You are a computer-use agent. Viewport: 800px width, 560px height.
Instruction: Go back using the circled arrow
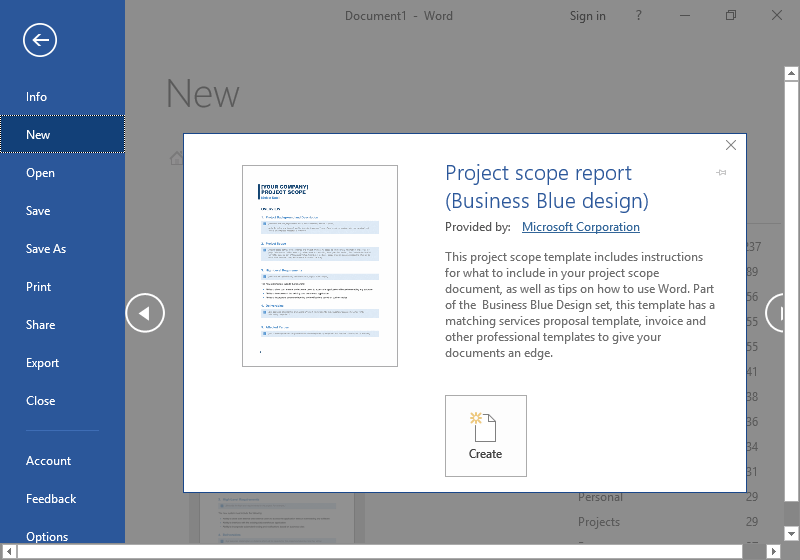(x=40, y=40)
